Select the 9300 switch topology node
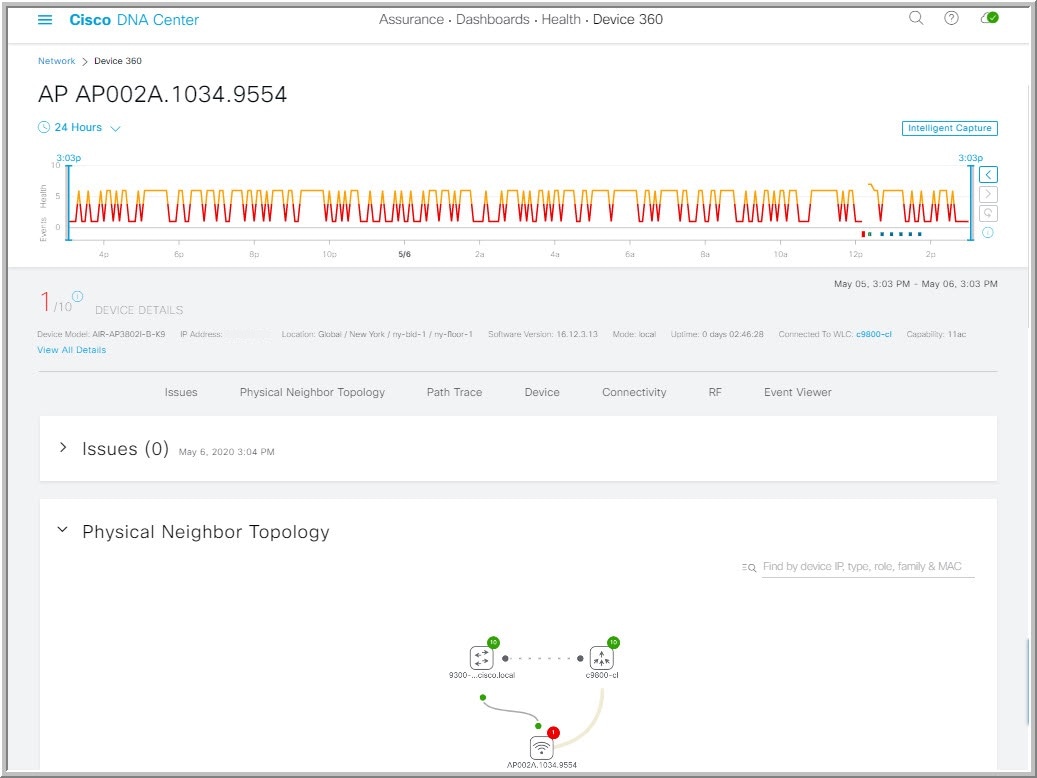Image resolution: width=1037 pixels, height=778 pixels. (481, 658)
